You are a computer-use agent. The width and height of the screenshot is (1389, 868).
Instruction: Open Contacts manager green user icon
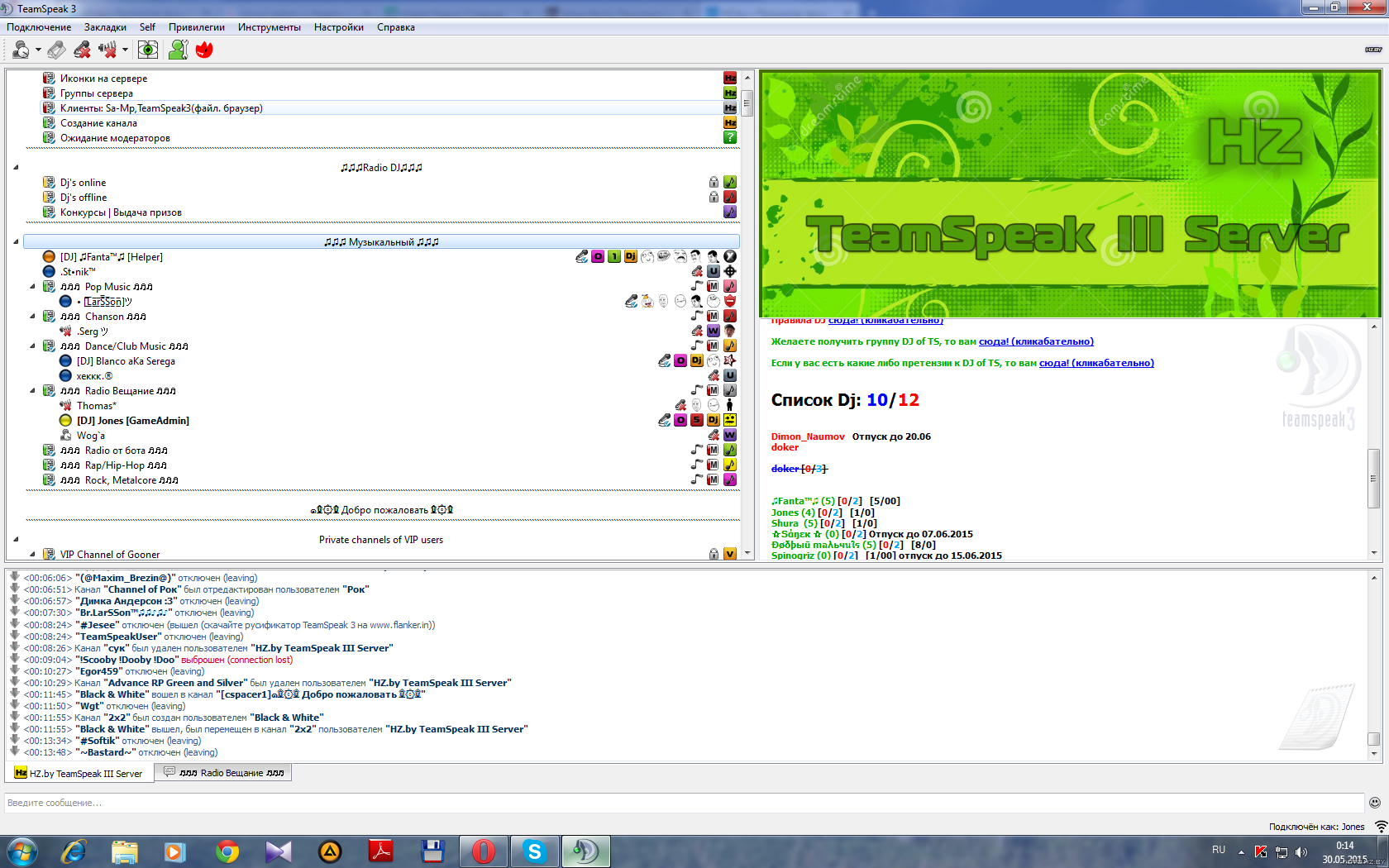(x=178, y=50)
